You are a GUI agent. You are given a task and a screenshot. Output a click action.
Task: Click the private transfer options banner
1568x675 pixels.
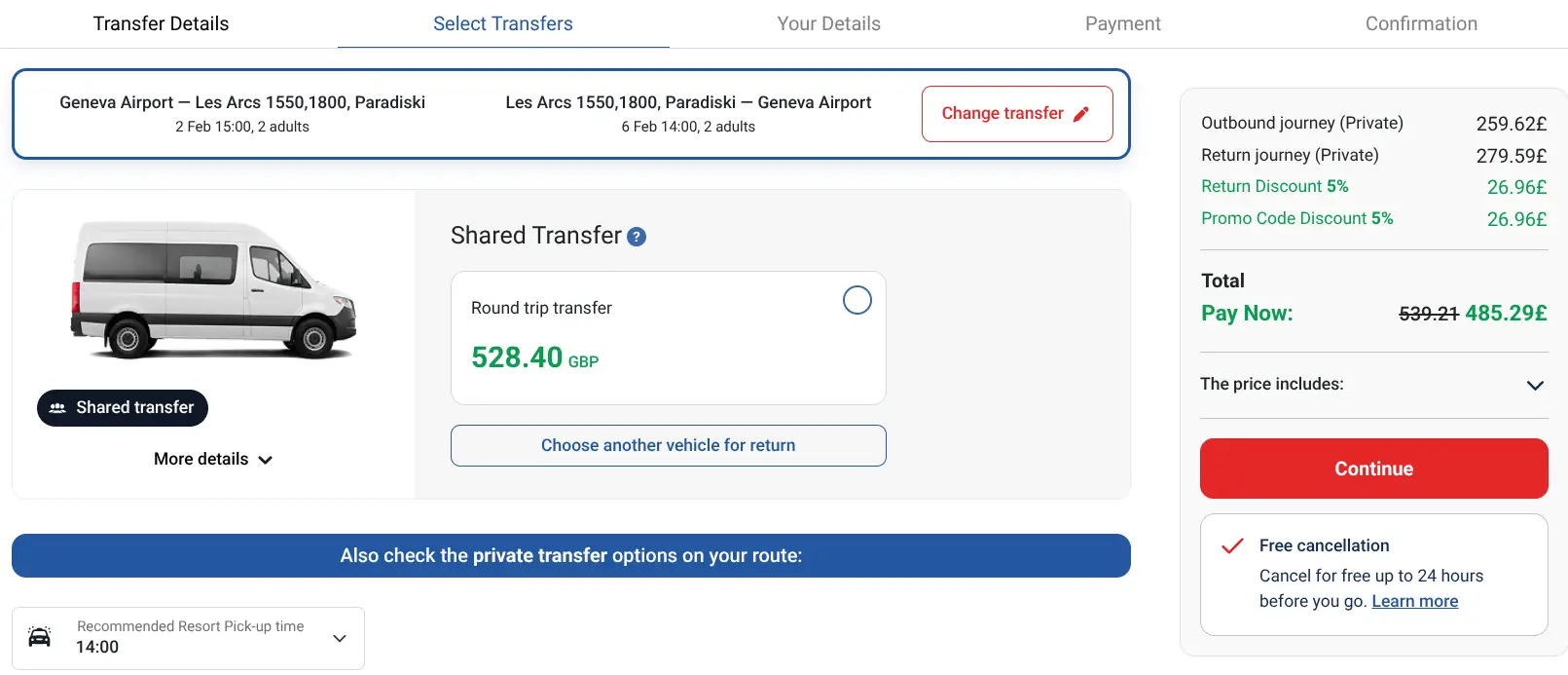coord(570,555)
